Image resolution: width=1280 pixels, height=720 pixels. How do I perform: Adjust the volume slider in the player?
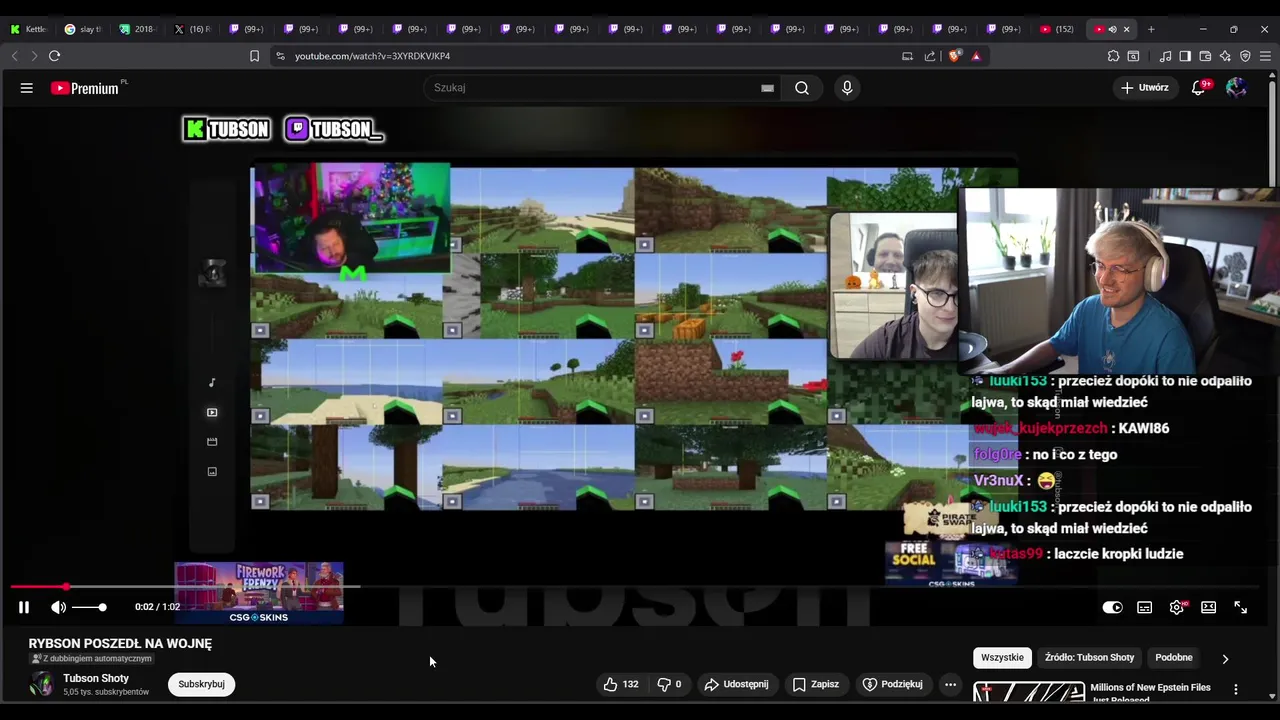click(89, 607)
